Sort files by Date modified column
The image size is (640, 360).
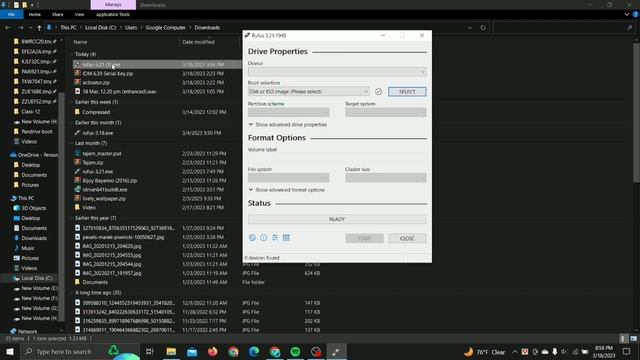click(x=198, y=42)
